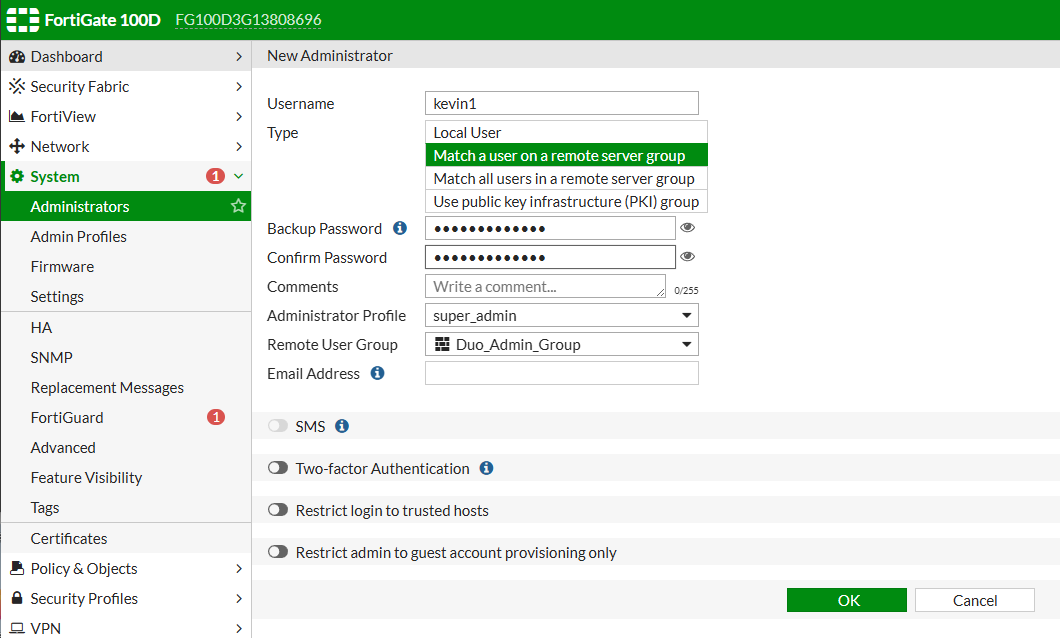
Task: Show the Backup Password with eye icon
Action: click(688, 228)
